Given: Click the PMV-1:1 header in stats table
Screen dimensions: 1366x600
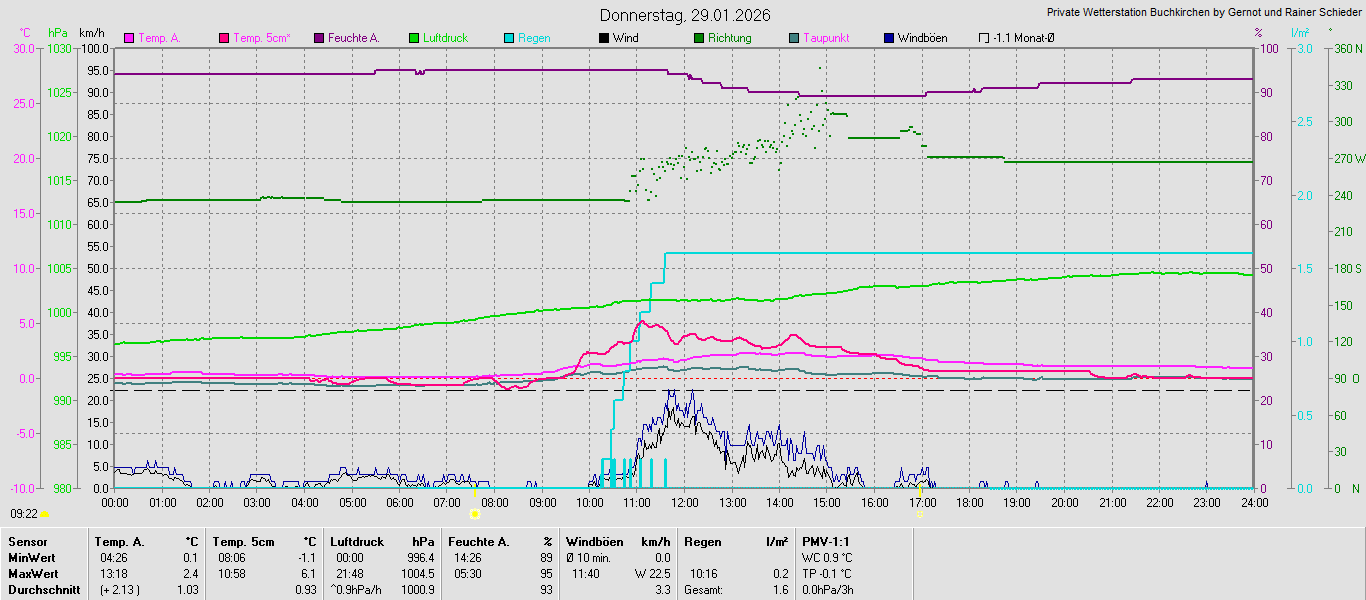Looking at the screenshot, I should [825, 542].
